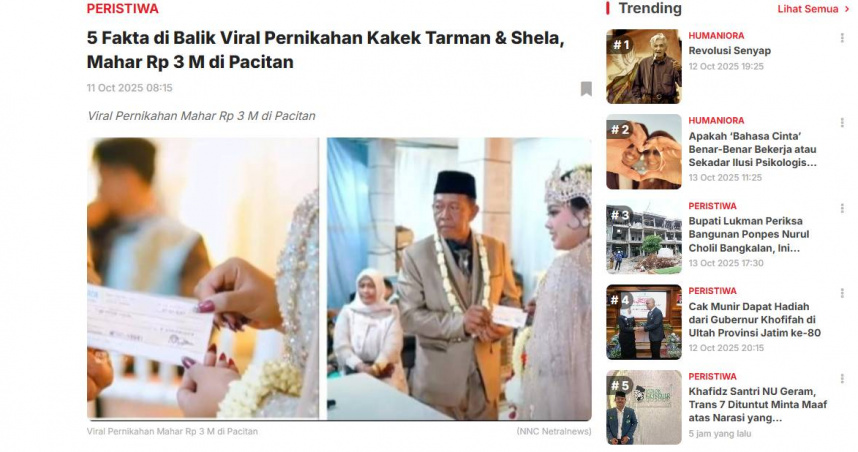
Task: Open Khafidz Santri NU Geram article
Action: [x=758, y=405]
